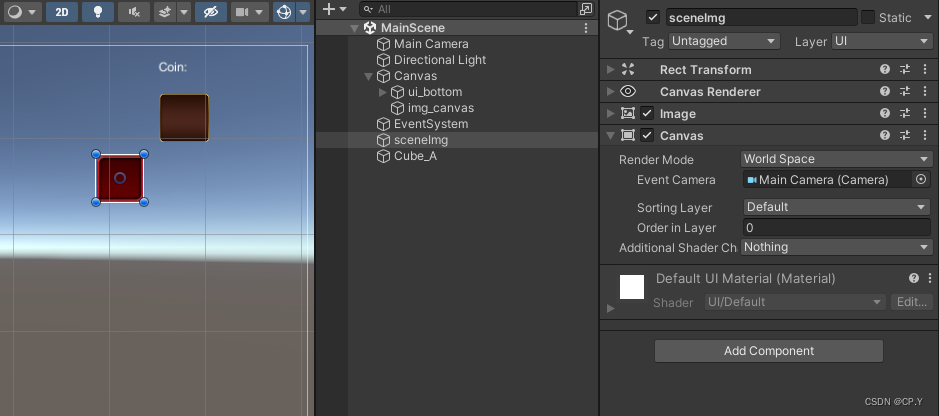This screenshot has height=416, width=939.
Task: Toggle scene gizmos globe icon
Action: (283, 12)
